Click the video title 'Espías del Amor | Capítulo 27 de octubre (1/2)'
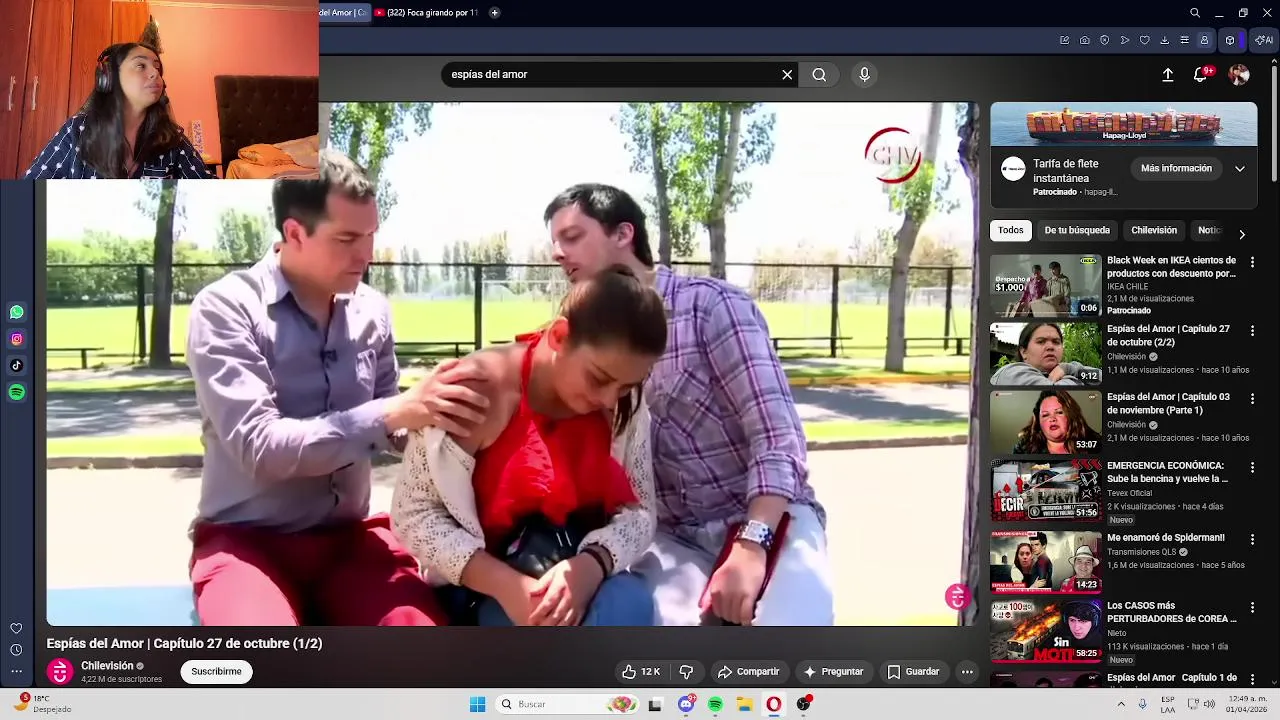The height and width of the screenshot is (720, 1280). [184, 643]
